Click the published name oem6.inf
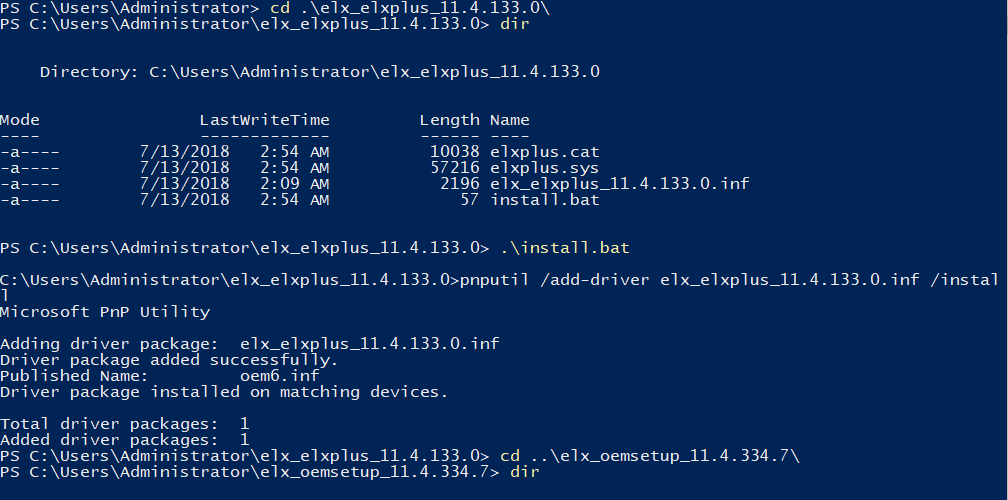The width and height of the screenshot is (1008, 500). pos(279,376)
